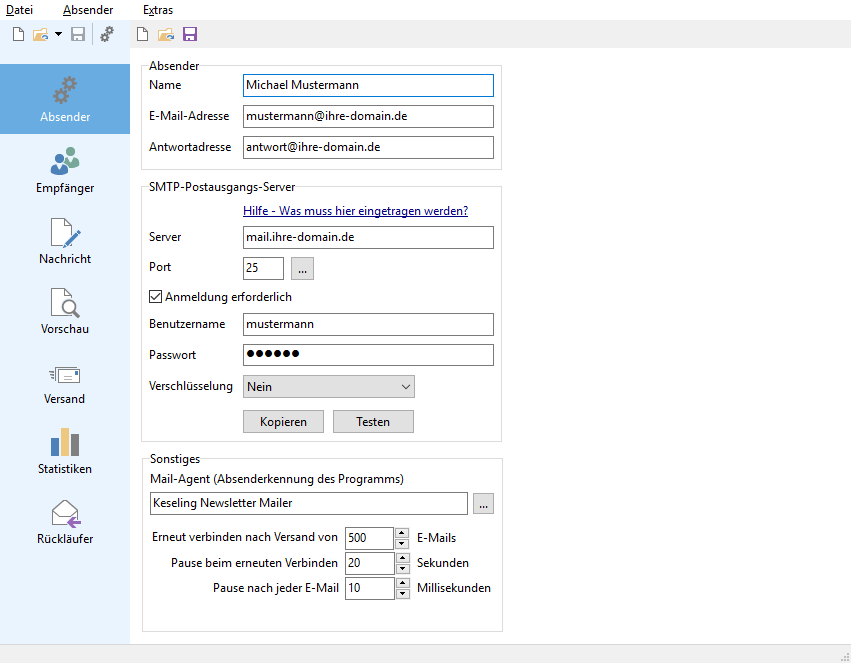This screenshot has width=851, height=663.
Task: Increase the reconnect-after E-Mails count
Action: (402, 533)
